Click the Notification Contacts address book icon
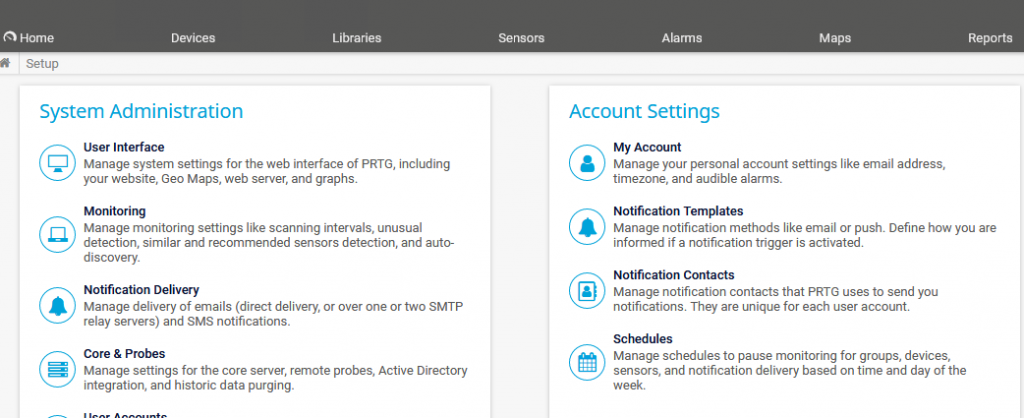Image resolution: width=1024 pixels, height=418 pixels. click(587, 290)
